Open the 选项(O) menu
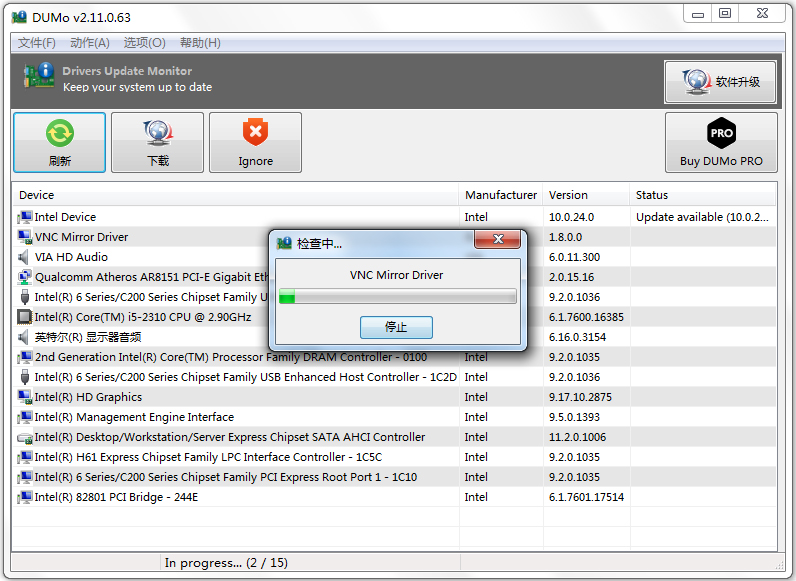The image size is (796, 581). [145, 43]
